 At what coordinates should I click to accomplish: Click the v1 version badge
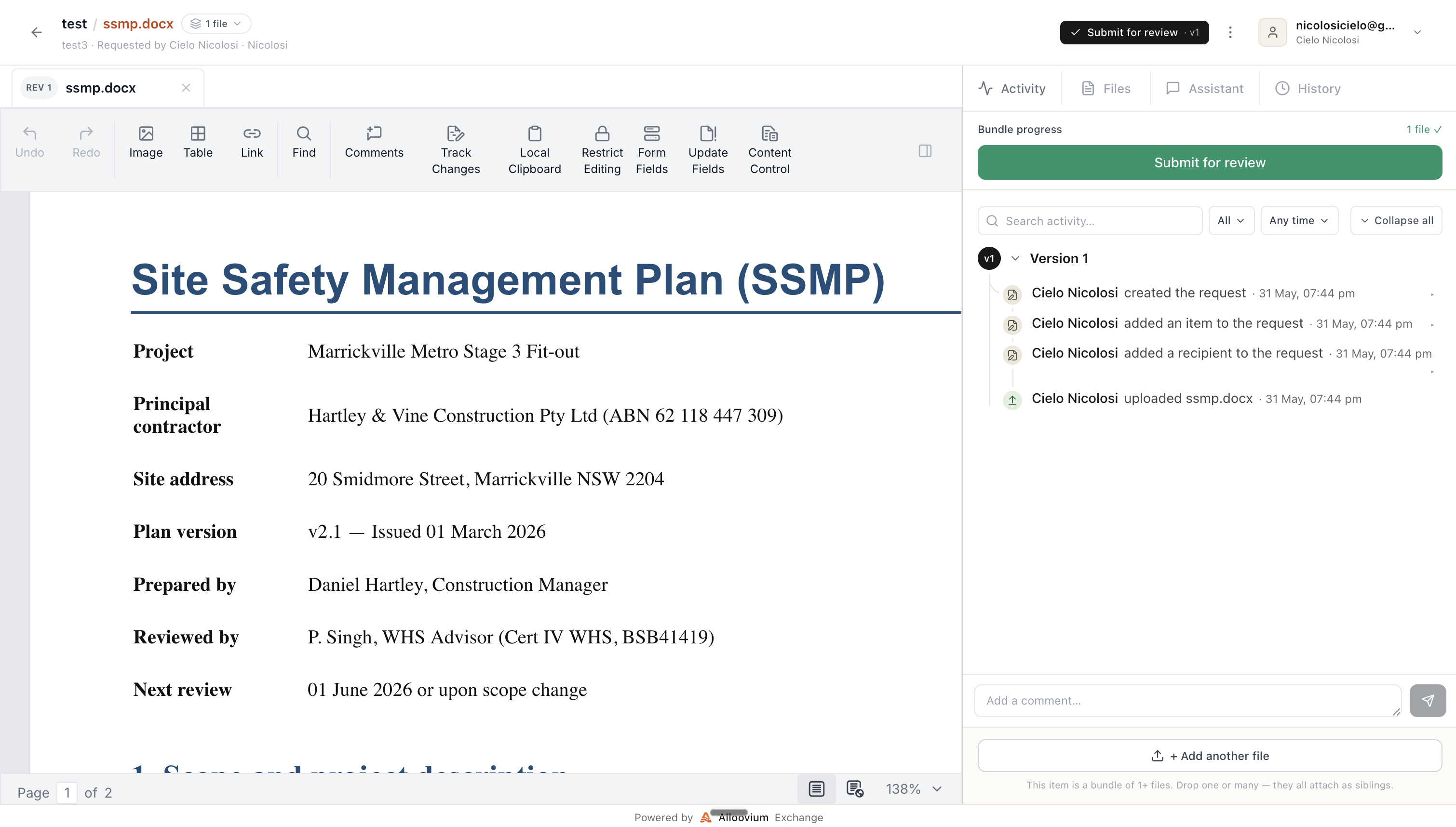pyautogui.click(x=989, y=258)
